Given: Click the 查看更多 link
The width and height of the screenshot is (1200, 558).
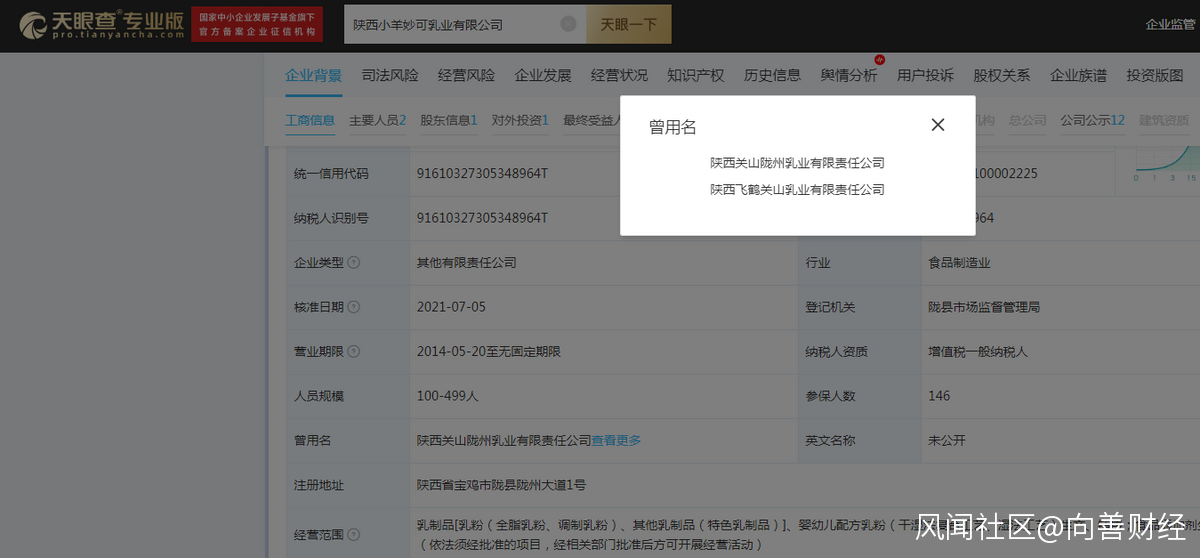Looking at the screenshot, I should 616,440.
